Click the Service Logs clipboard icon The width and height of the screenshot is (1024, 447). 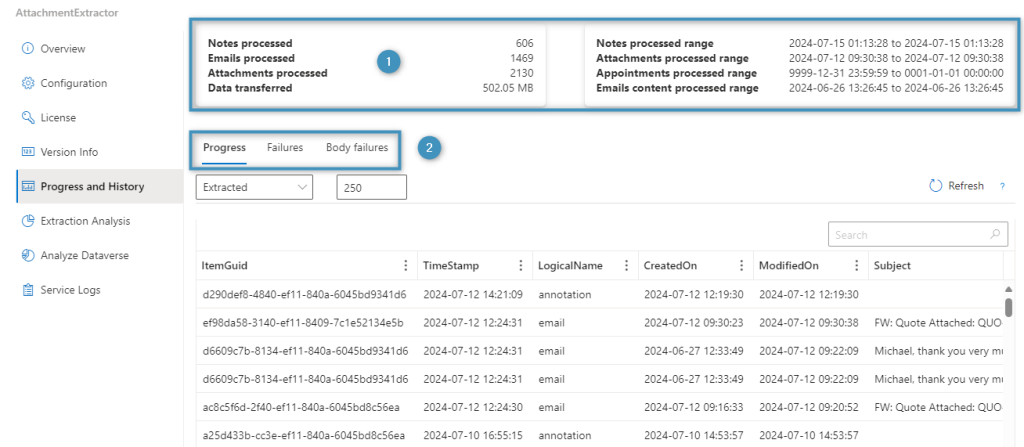point(27,290)
